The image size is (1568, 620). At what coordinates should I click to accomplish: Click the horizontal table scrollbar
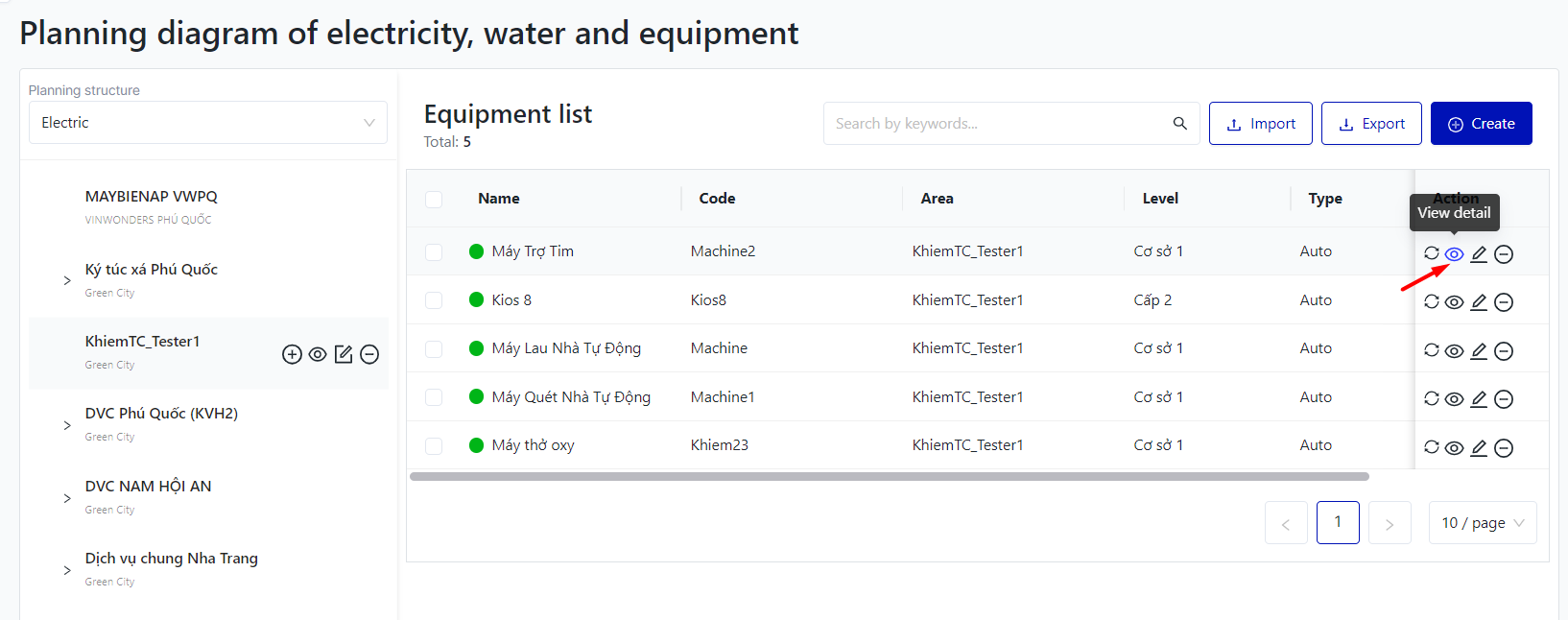(x=889, y=476)
